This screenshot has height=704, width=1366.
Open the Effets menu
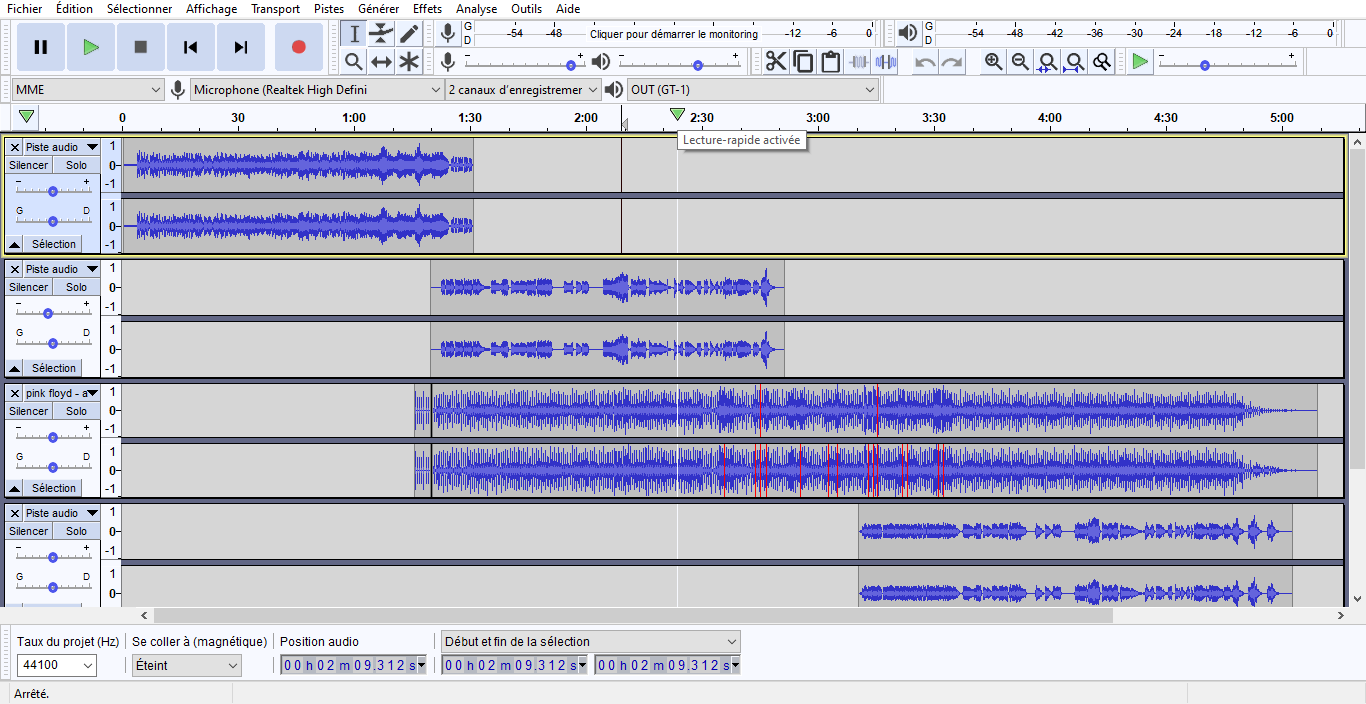(427, 8)
